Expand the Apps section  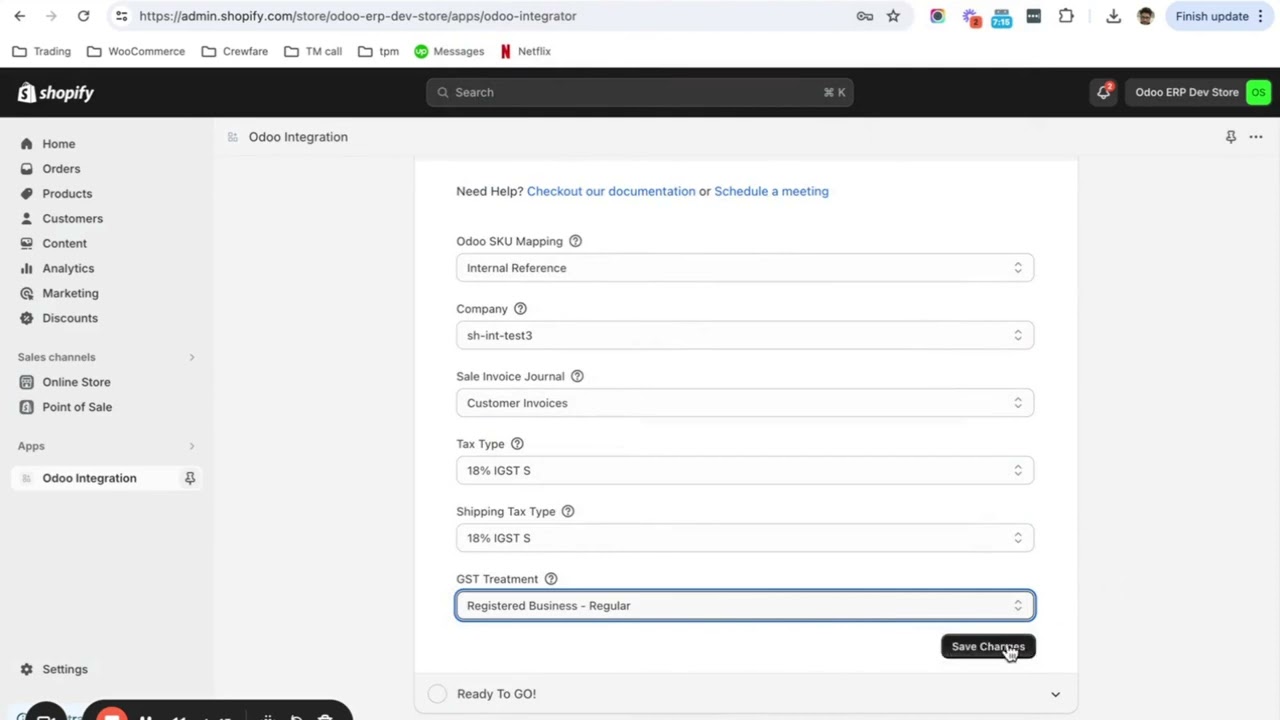tap(191, 446)
